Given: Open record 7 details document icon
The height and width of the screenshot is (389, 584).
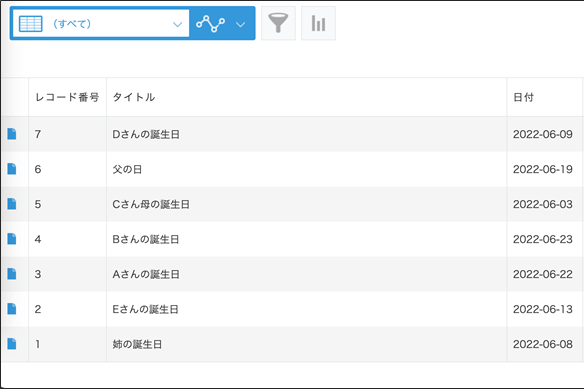Looking at the screenshot, I should pyautogui.click(x=12, y=134).
